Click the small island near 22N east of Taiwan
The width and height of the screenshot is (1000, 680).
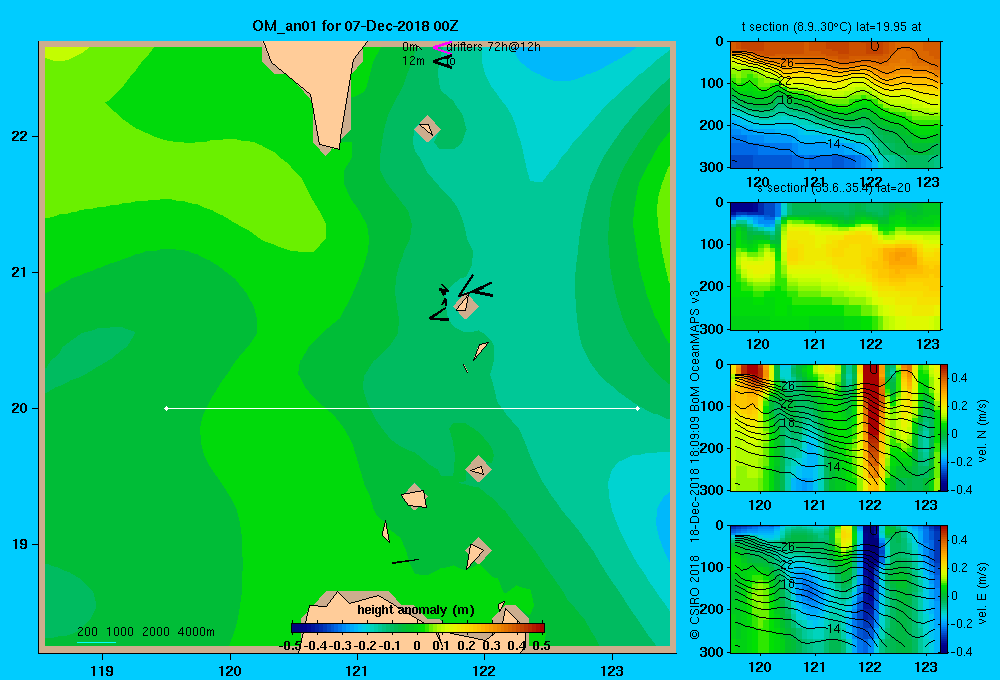[x=427, y=129]
